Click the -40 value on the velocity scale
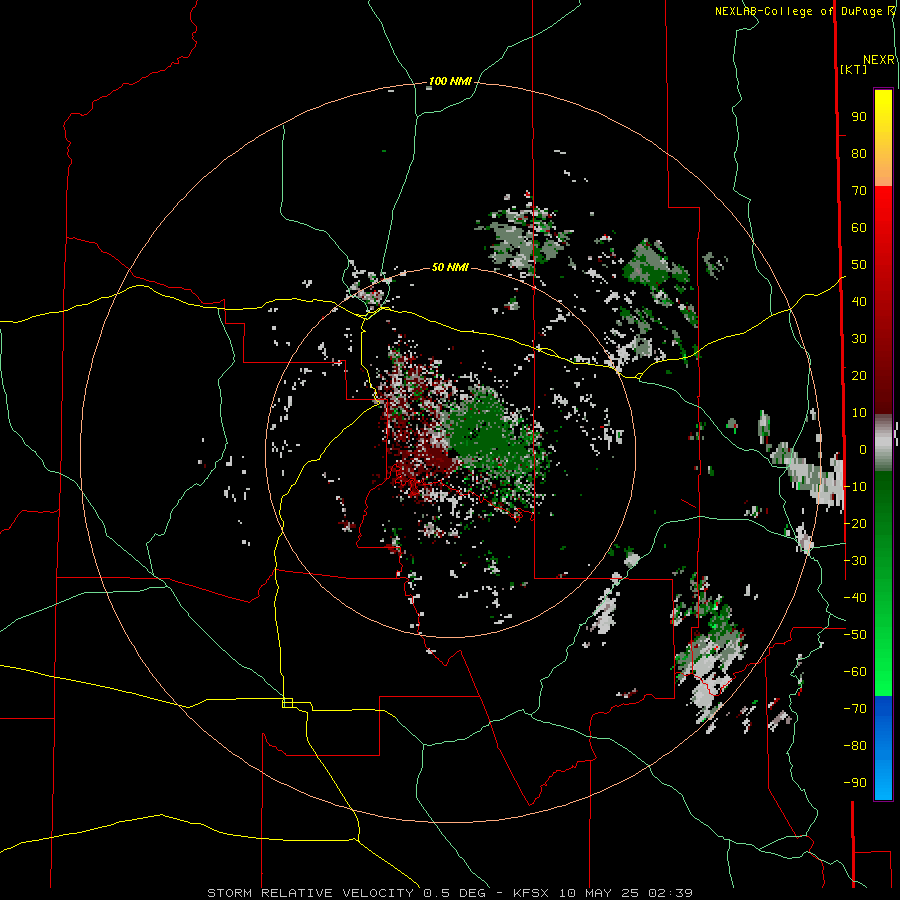Viewport: 900px width, 900px height. click(855, 598)
